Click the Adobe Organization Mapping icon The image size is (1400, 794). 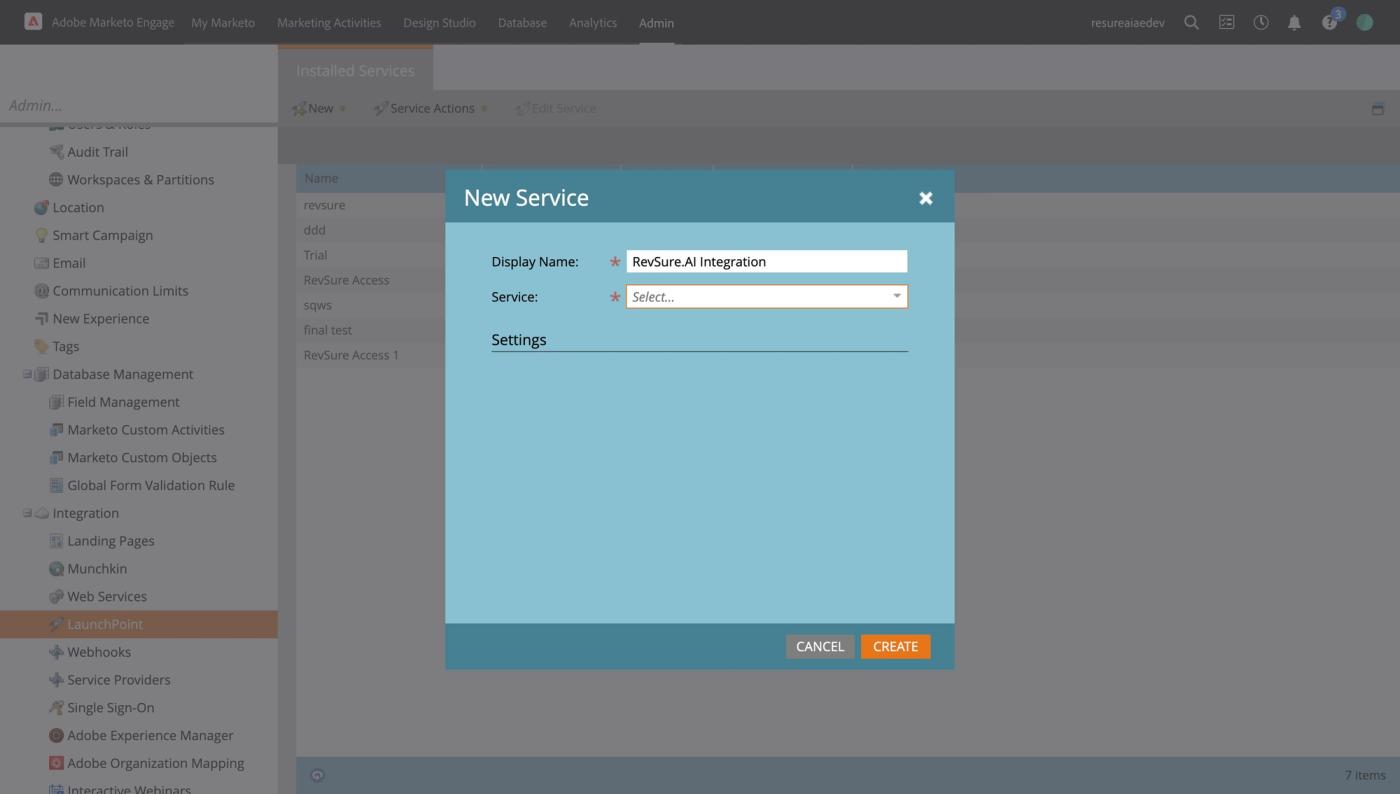pos(56,763)
